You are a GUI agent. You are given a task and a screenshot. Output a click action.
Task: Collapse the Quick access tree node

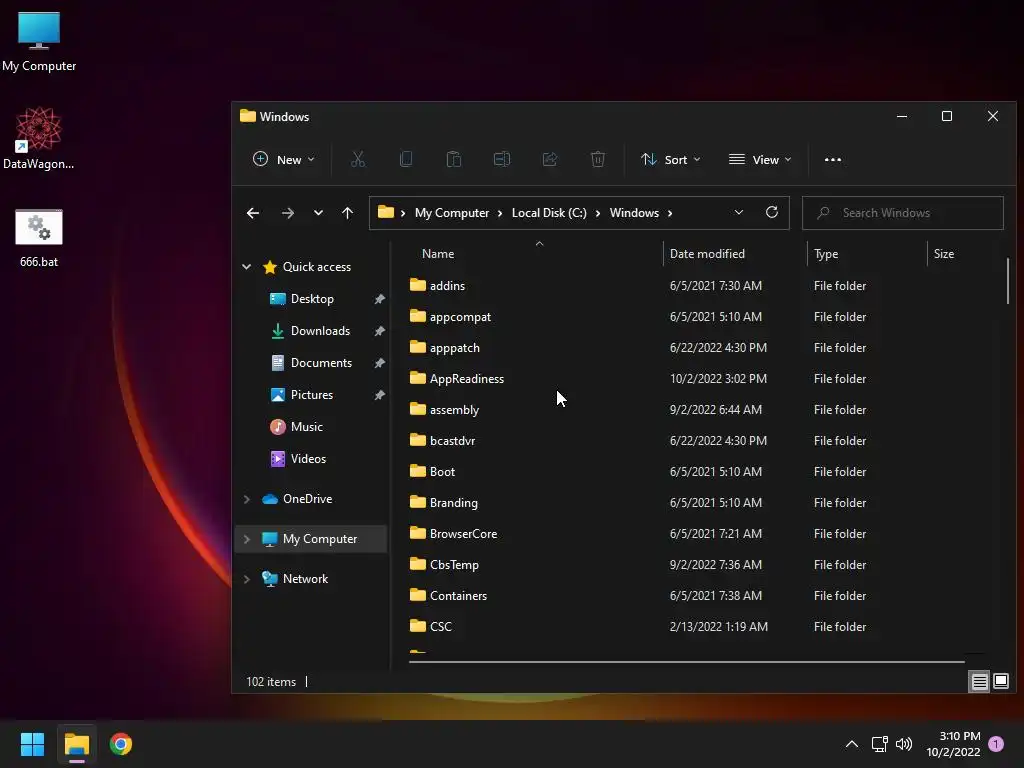coord(247,266)
